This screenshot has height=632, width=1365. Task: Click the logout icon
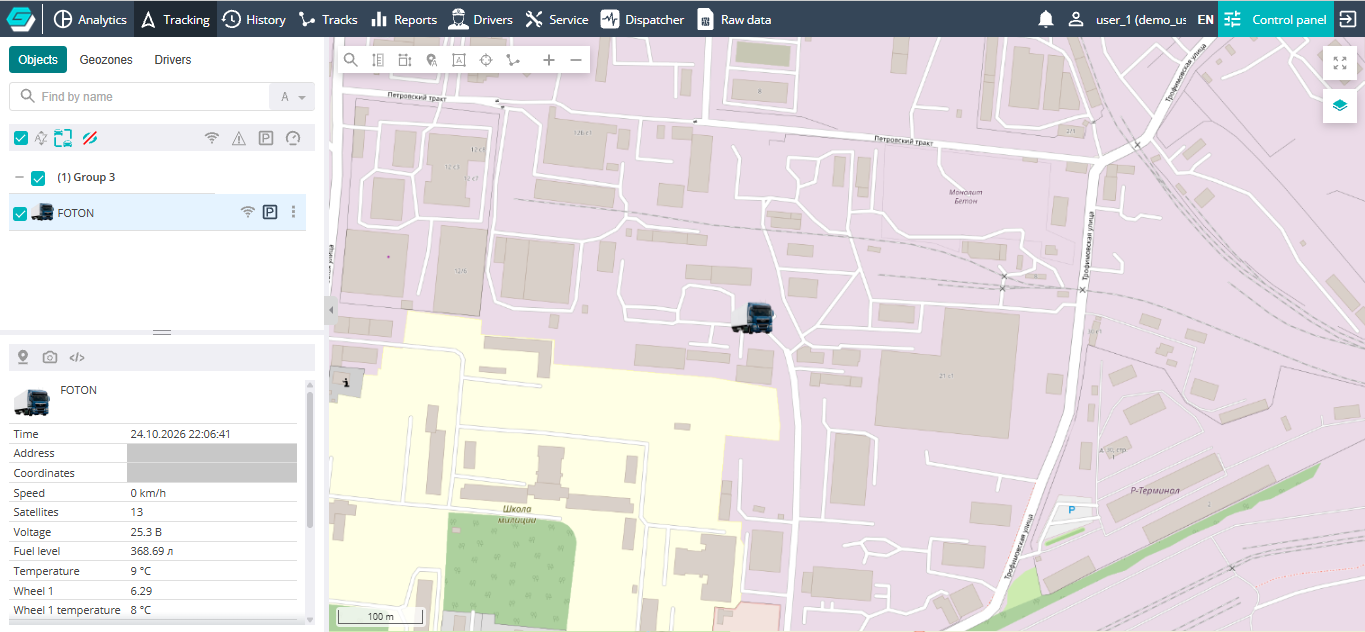click(1348, 19)
